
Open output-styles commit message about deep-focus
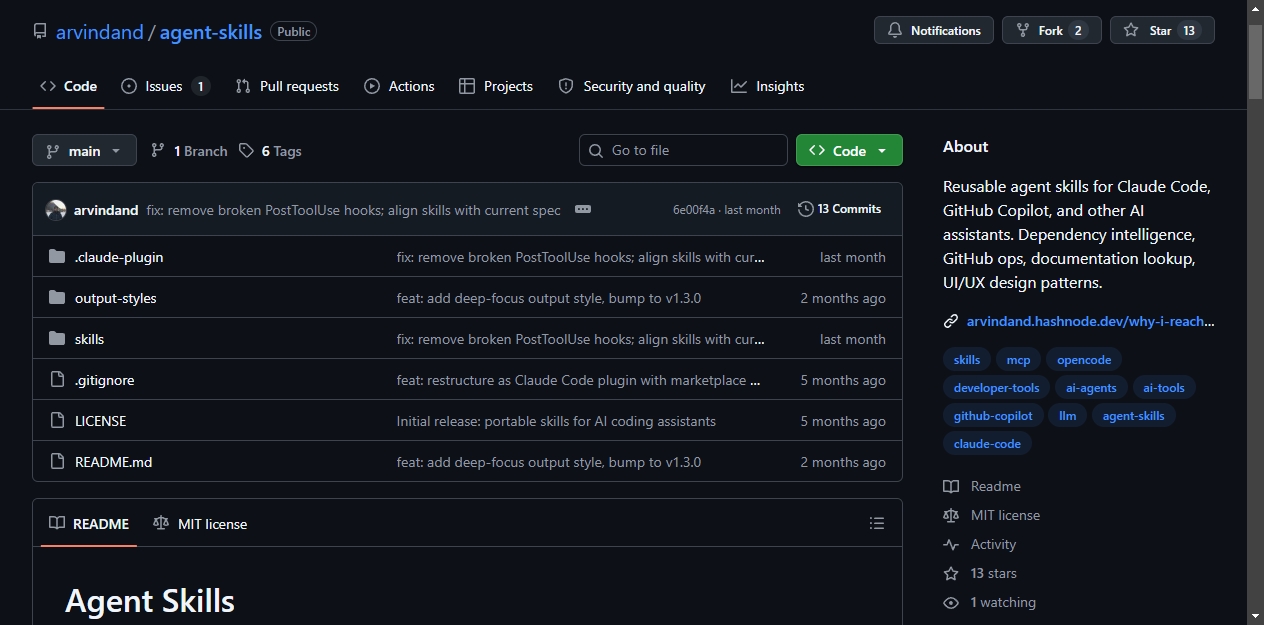click(549, 298)
